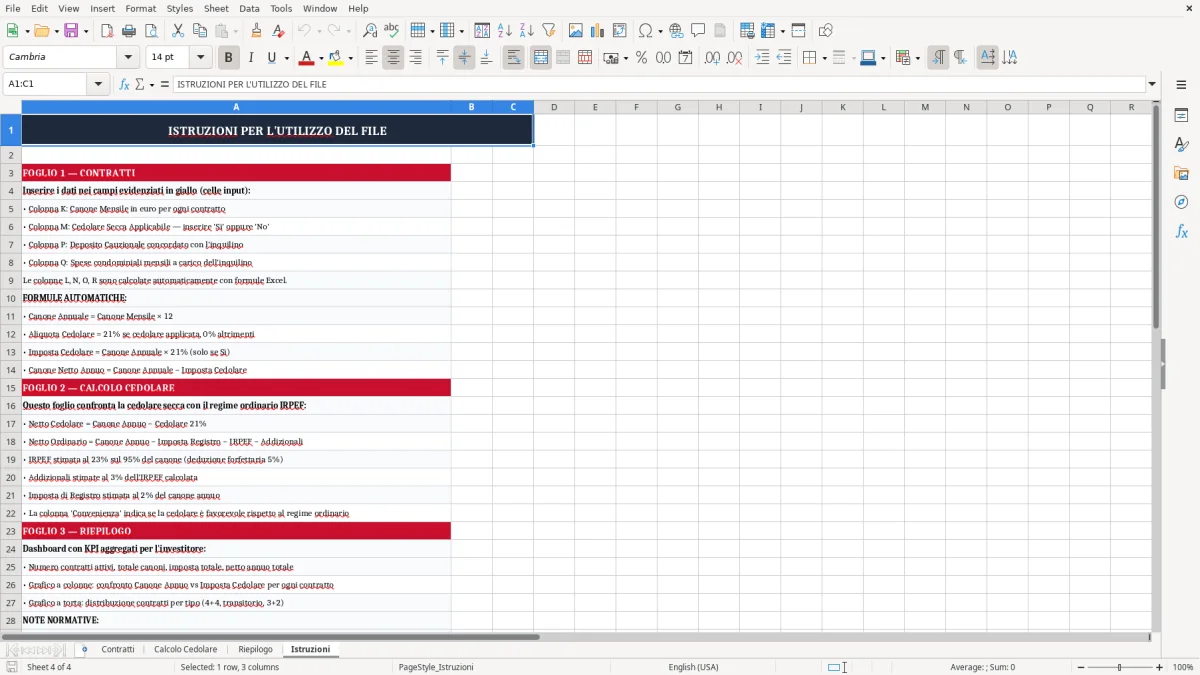Select row 15 header
Viewport: 1200px width, 675px height.
pos(10,388)
